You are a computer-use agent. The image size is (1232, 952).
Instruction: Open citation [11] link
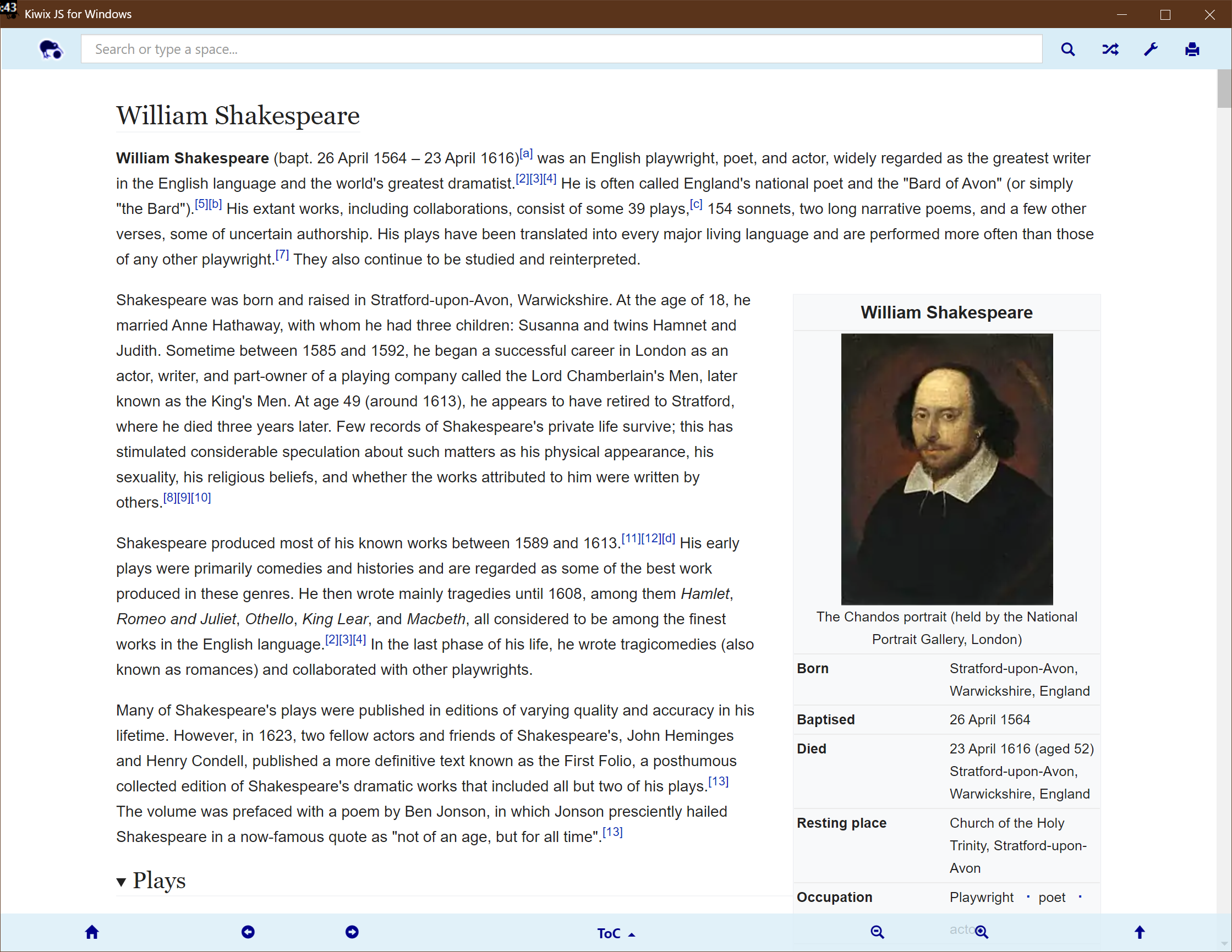[631, 538]
